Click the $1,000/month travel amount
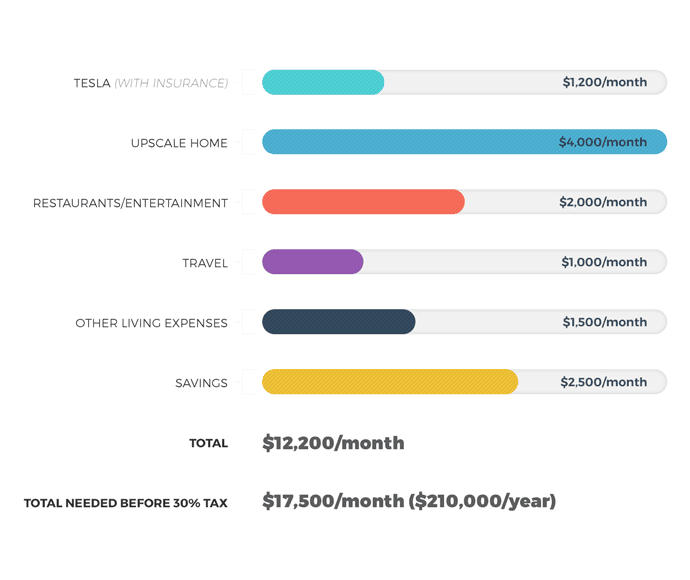The width and height of the screenshot is (690, 580). [604, 262]
